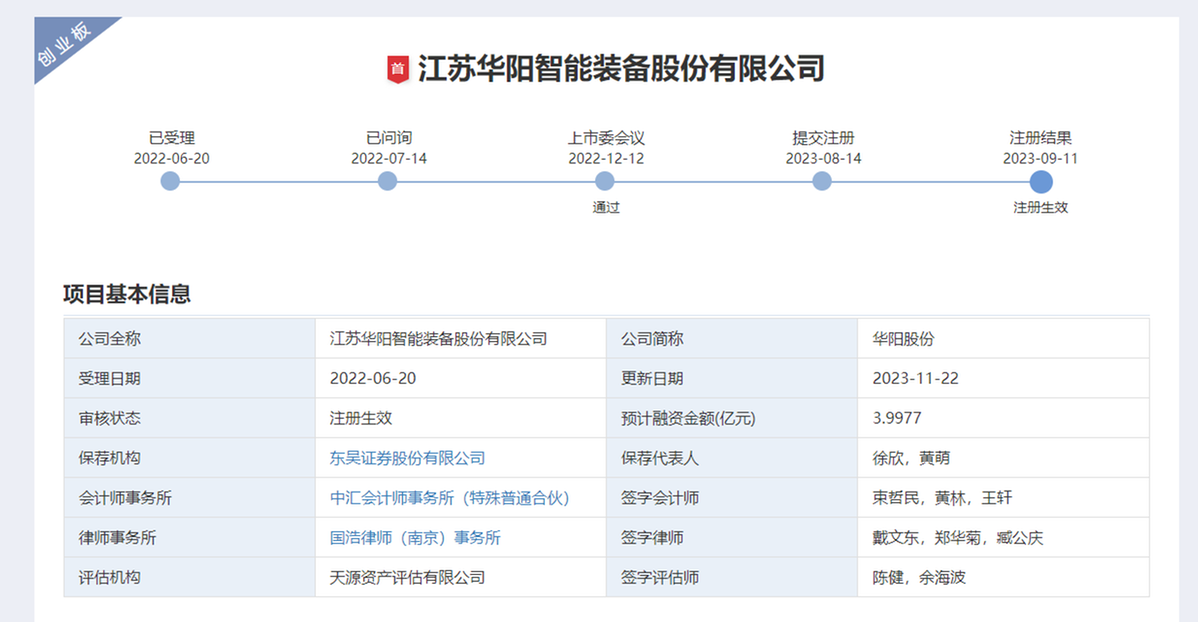Click the 公司简称 label cell

pos(732,339)
